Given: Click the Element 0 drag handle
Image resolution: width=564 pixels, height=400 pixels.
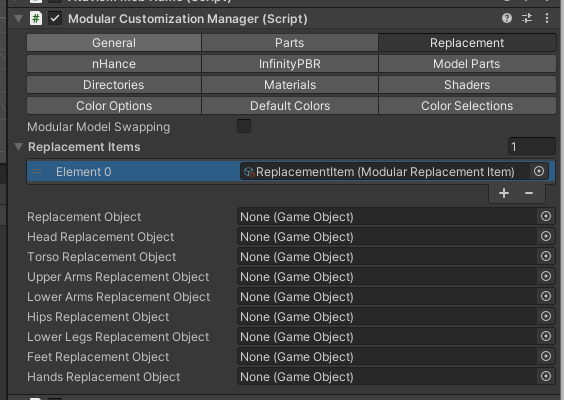Looking at the screenshot, I should 37,172.
